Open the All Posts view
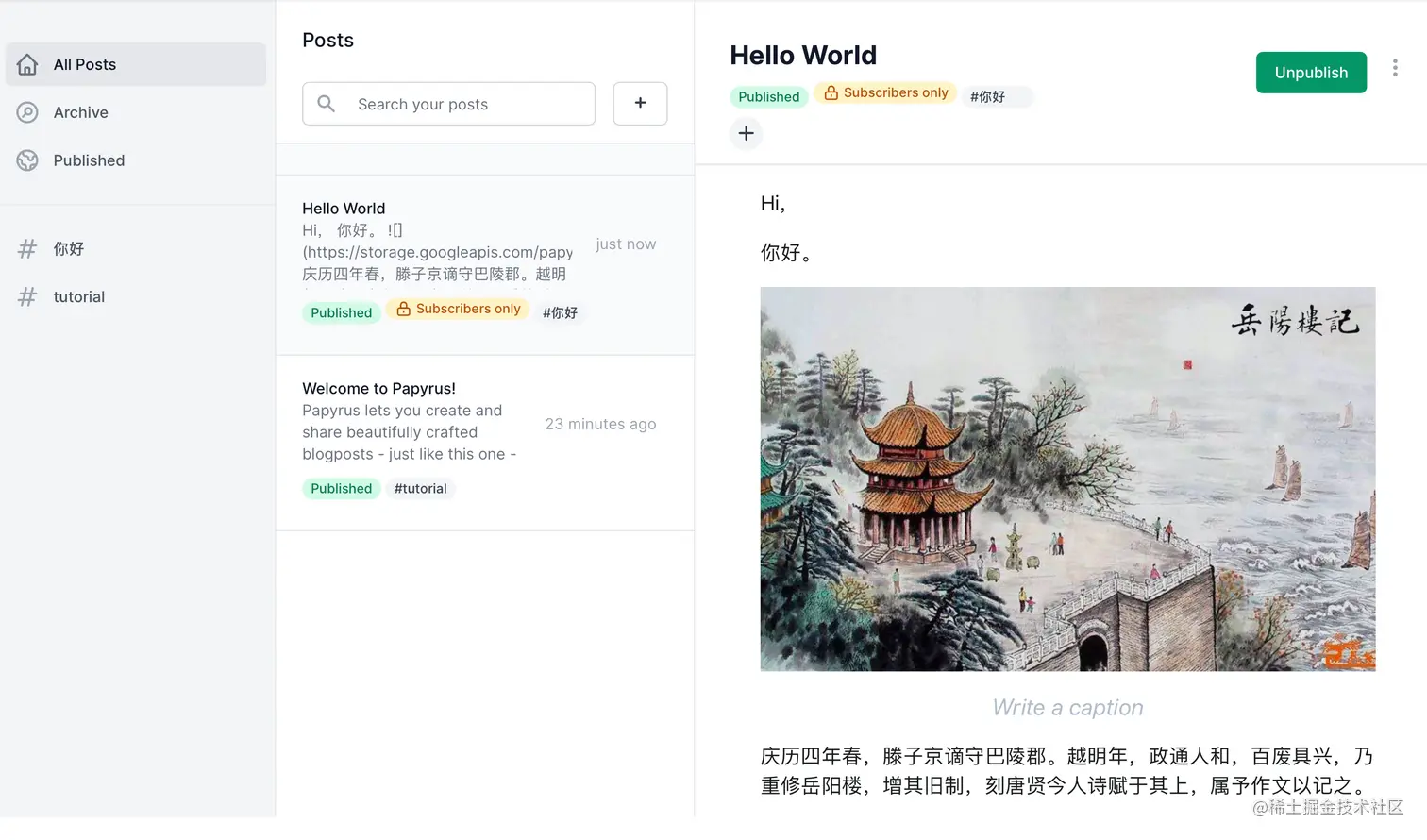1427x840 pixels. (136, 64)
